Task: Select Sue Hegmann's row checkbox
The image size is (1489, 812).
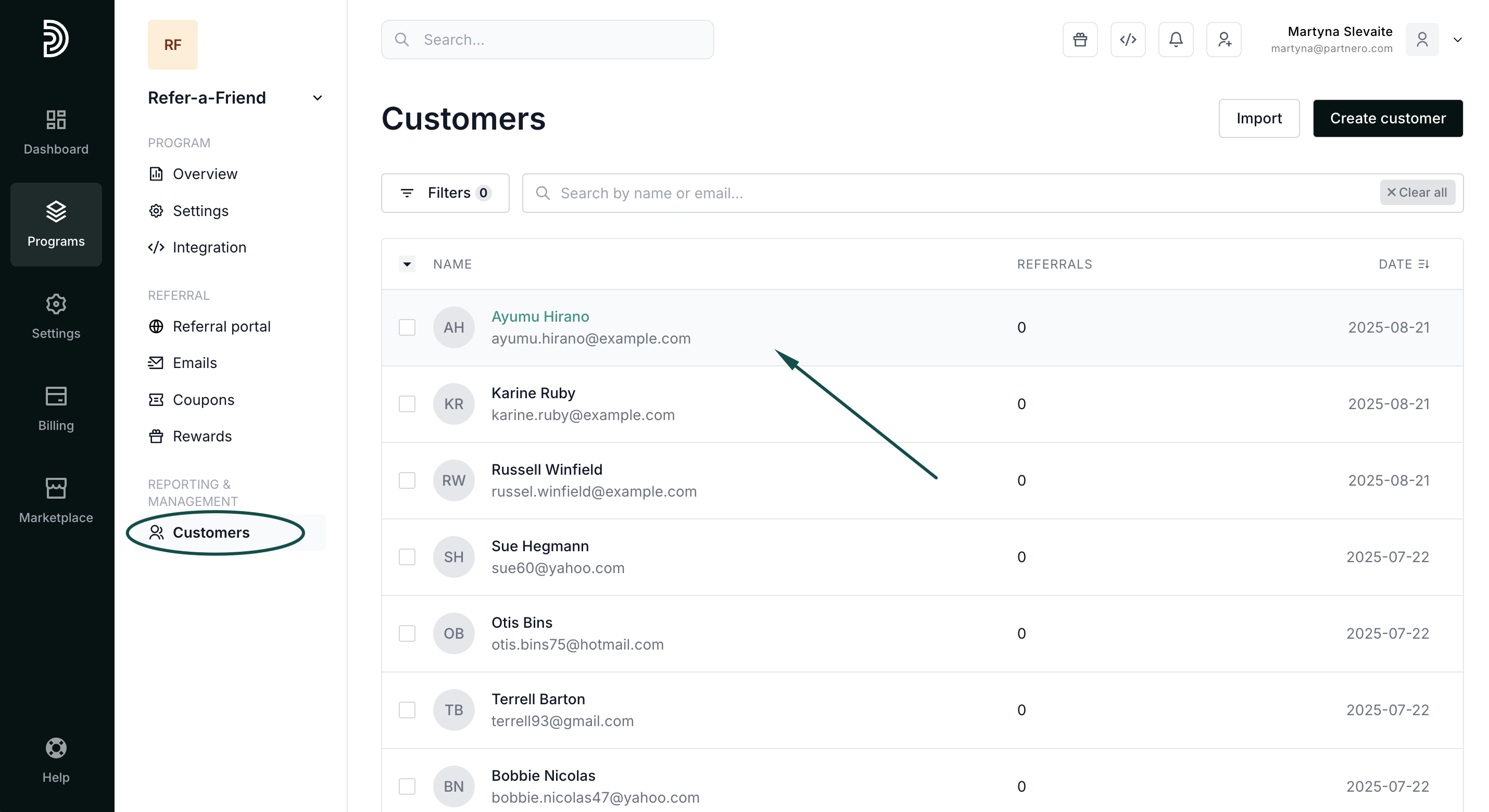Action: coord(407,557)
